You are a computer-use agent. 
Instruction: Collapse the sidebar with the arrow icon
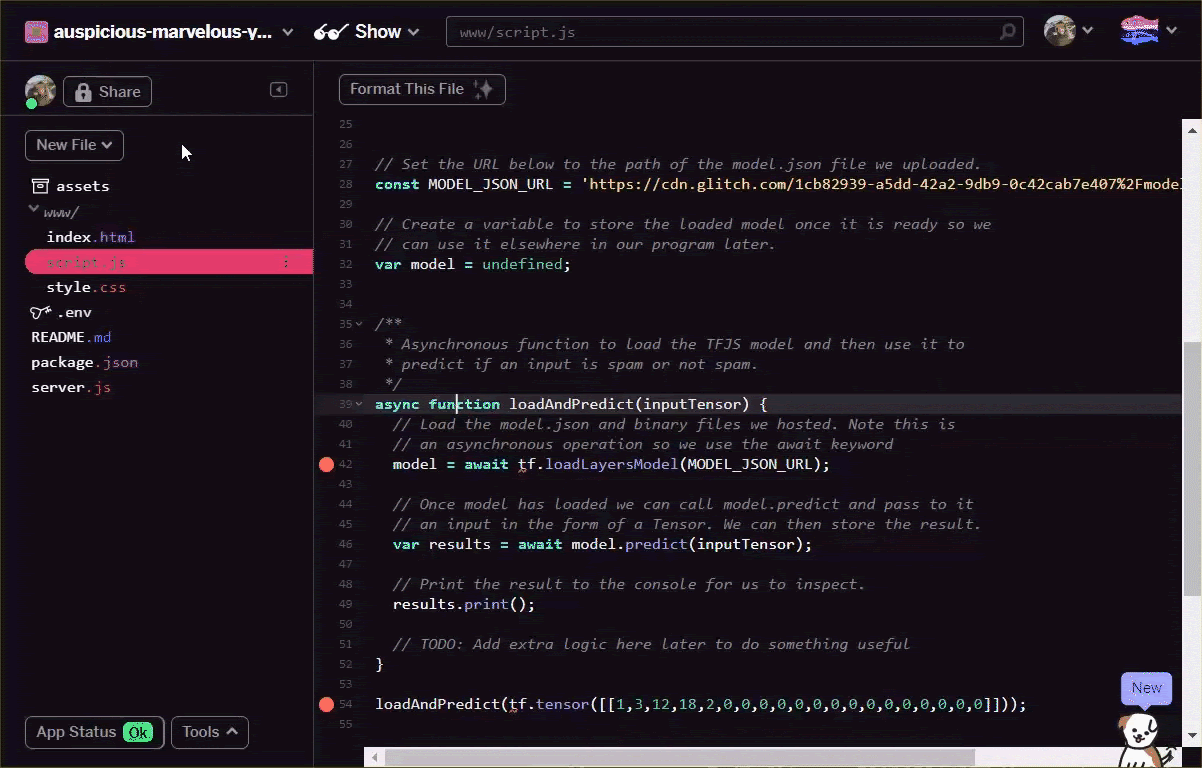coord(278,89)
